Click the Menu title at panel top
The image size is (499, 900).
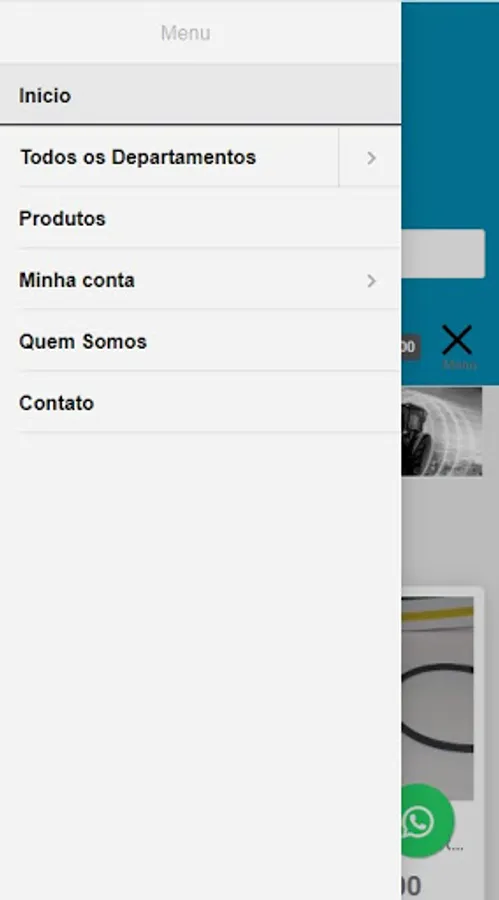[x=185, y=33]
